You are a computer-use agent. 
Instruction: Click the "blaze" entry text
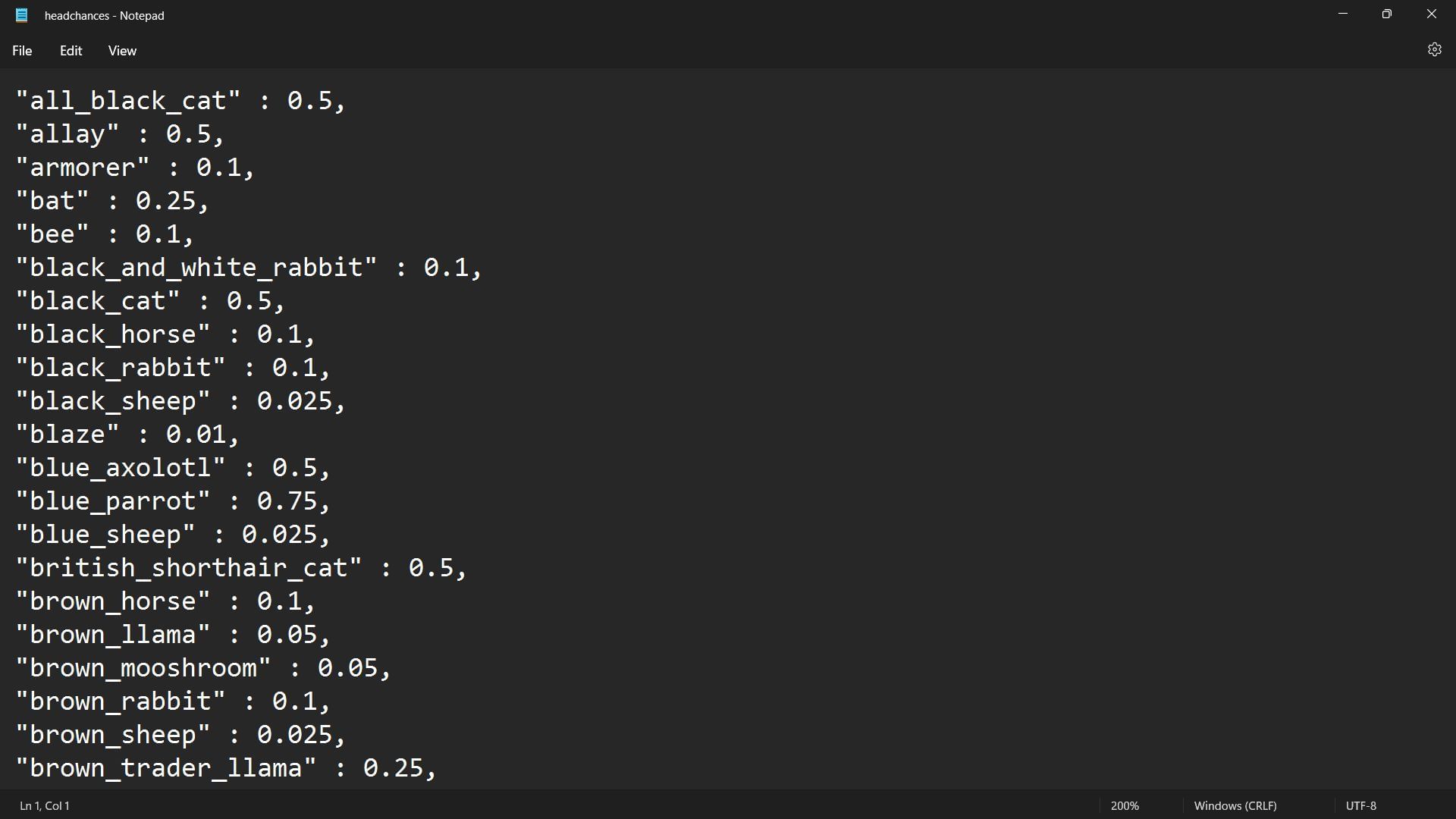[67, 435]
